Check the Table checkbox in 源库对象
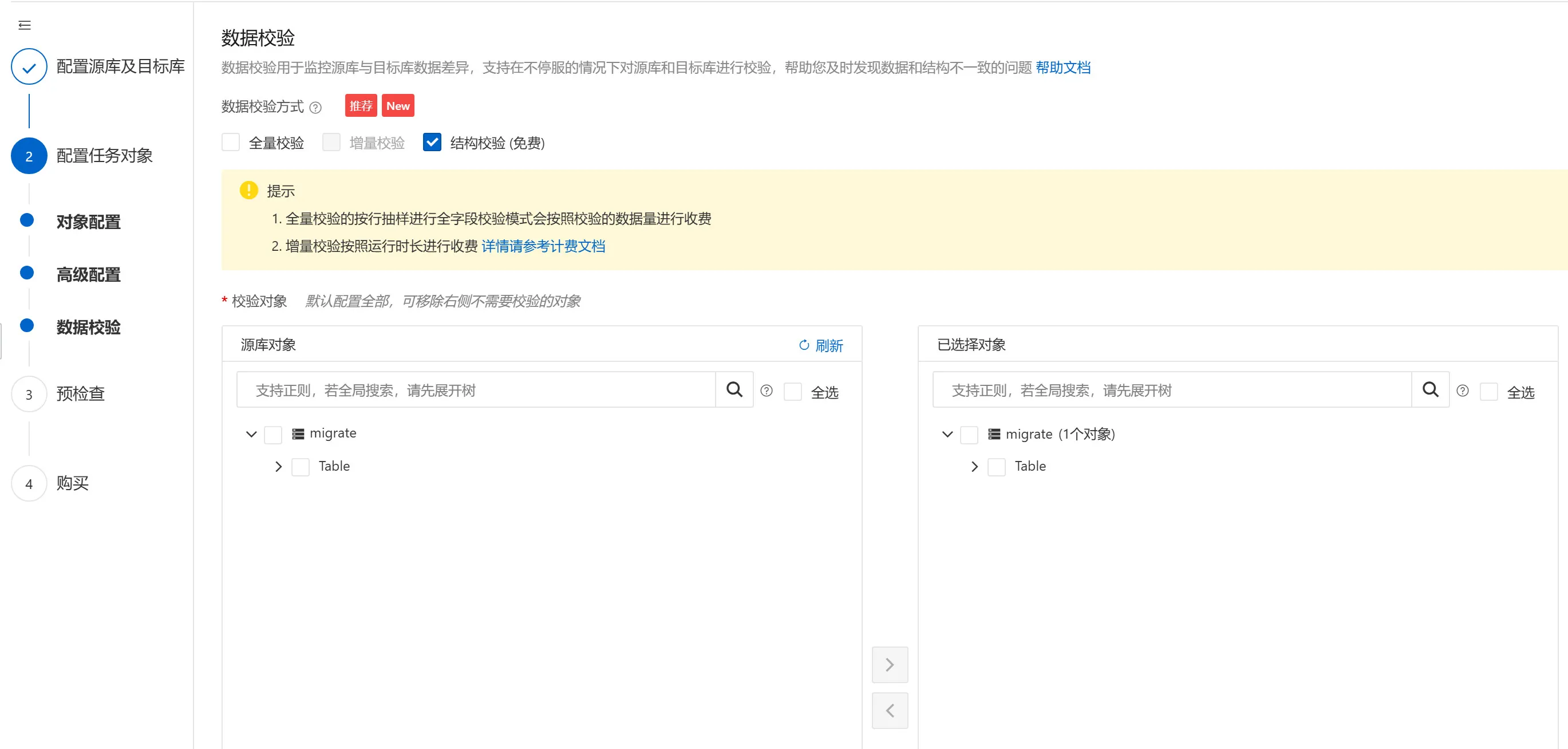This screenshot has width=1568, height=749. pos(301,467)
